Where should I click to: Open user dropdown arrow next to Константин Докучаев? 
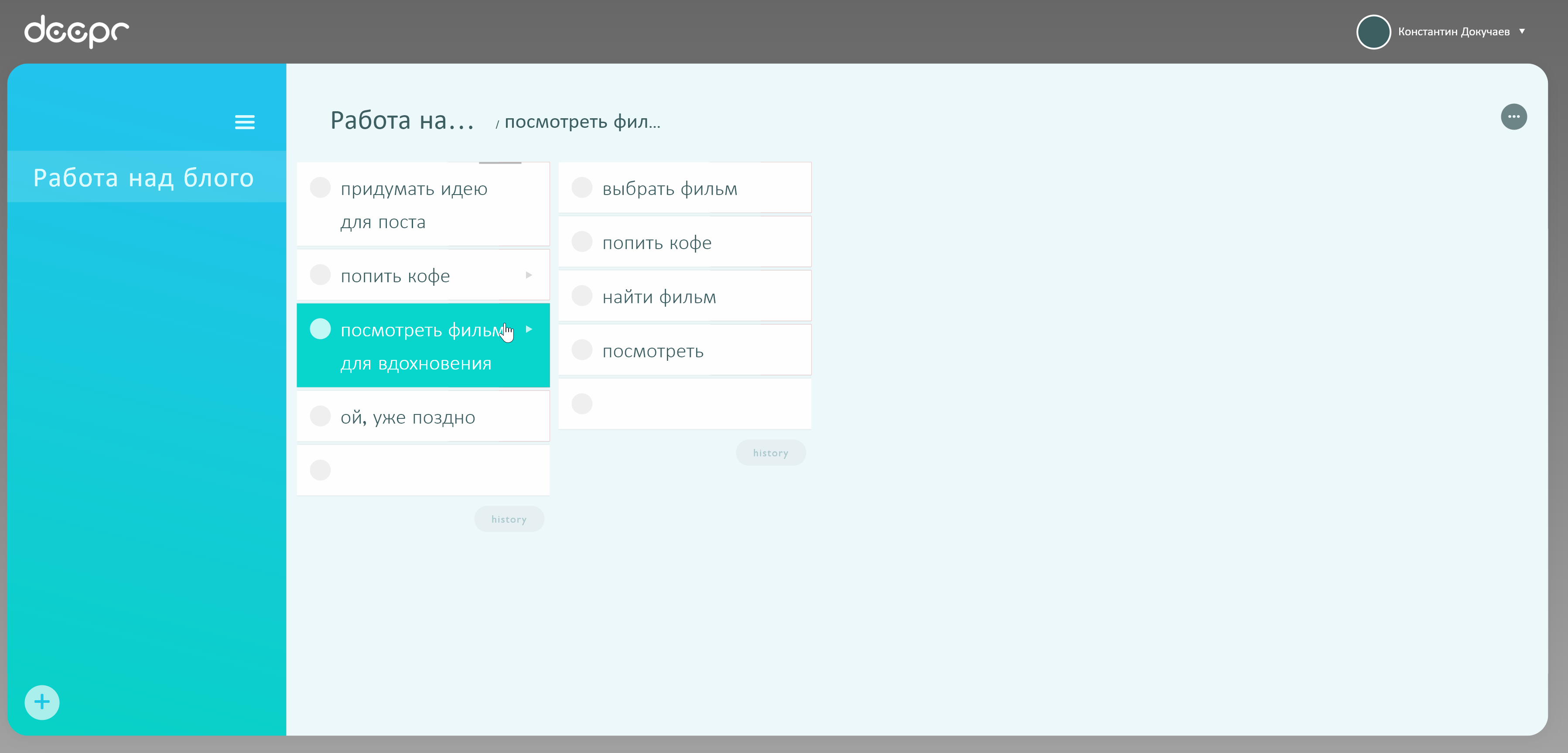[x=1522, y=31]
